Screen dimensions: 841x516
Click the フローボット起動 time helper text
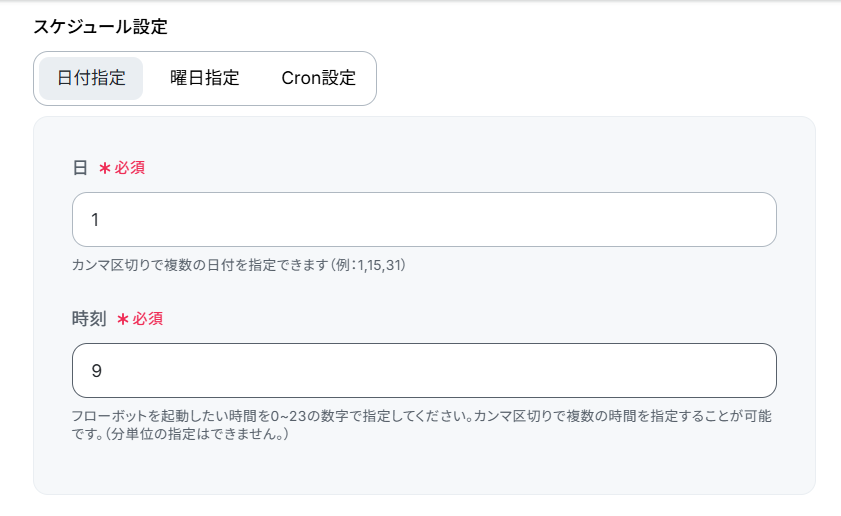422,425
